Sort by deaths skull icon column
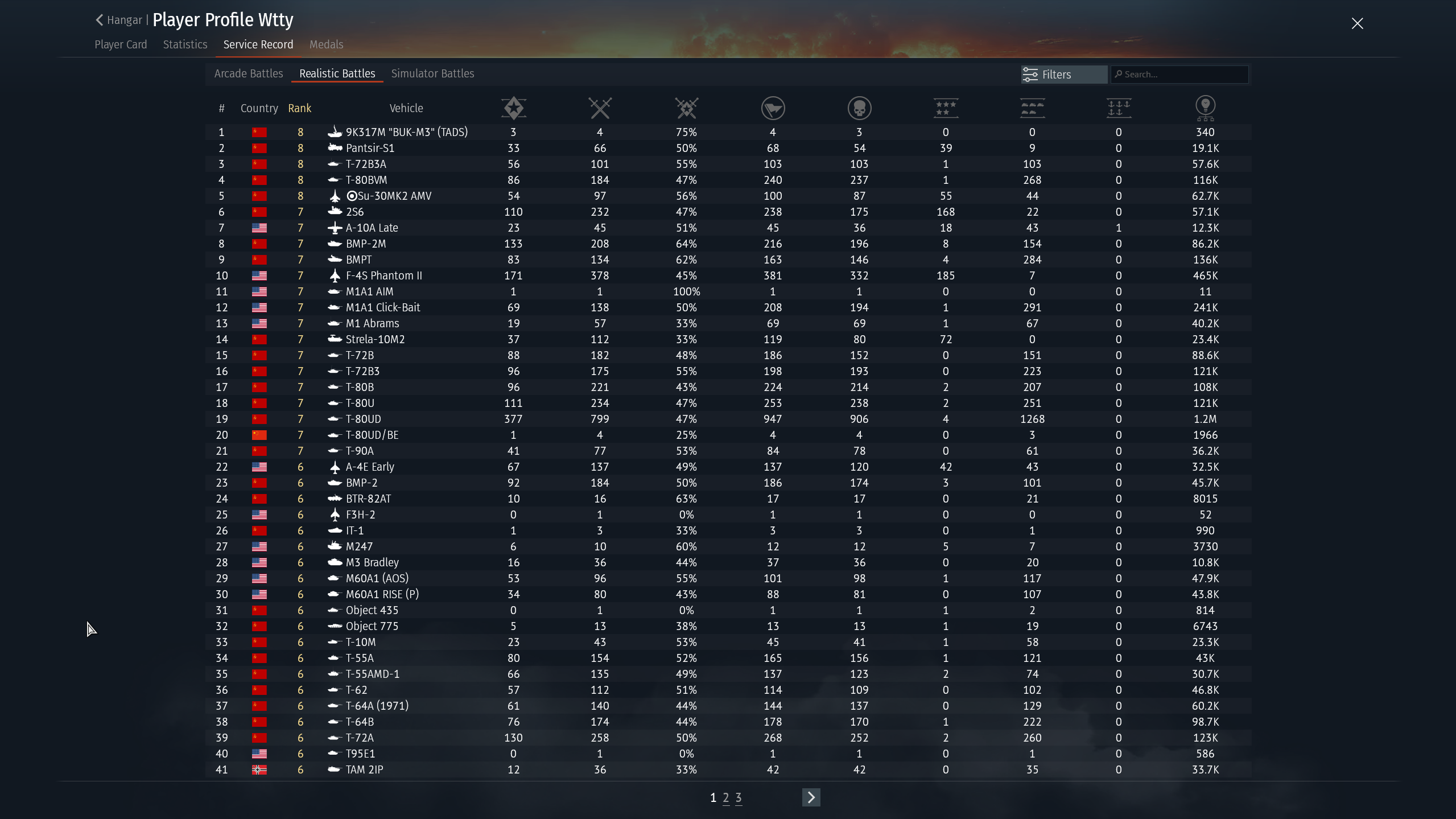This screenshot has width=1456, height=819. pyautogui.click(x=859, y=108)
